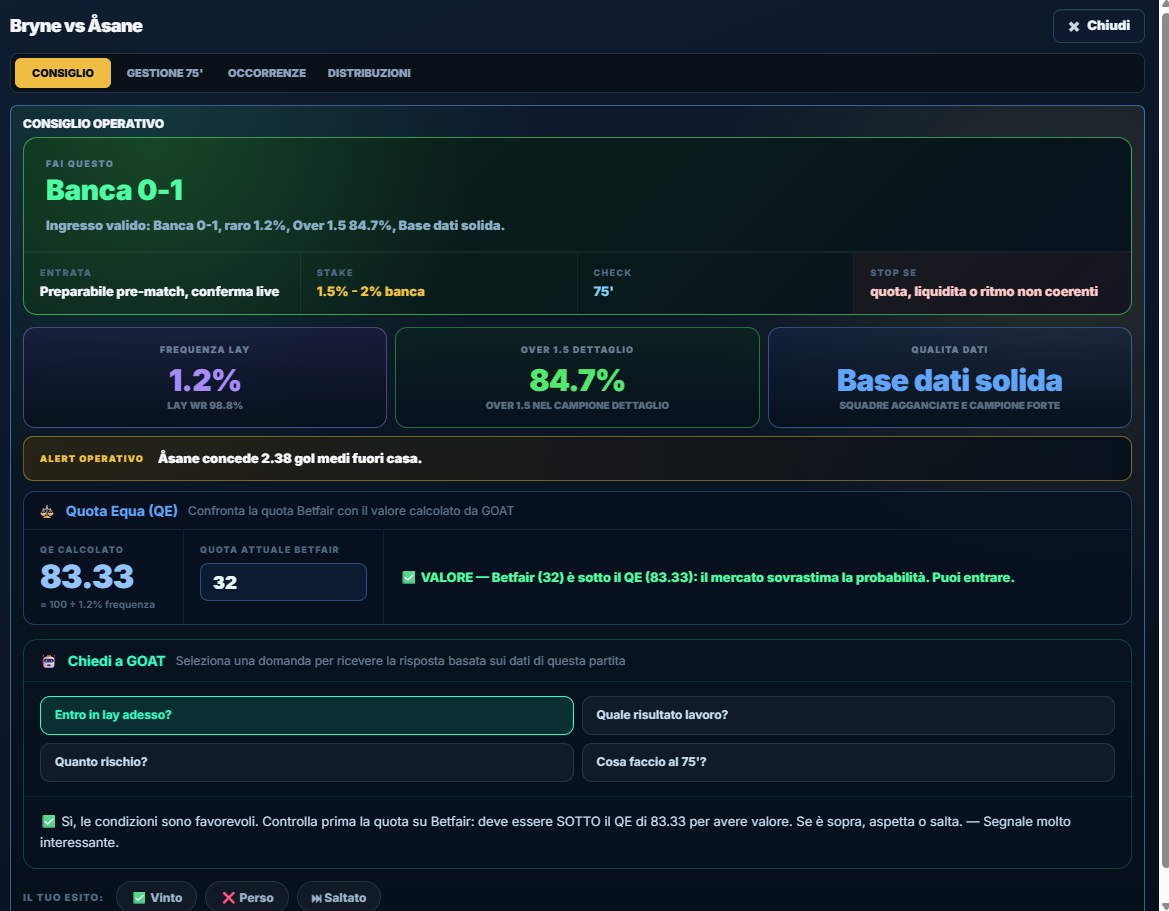Click the vertical scrollbar on the right
Screen dimensions: 1169x911
point(1164,440)
